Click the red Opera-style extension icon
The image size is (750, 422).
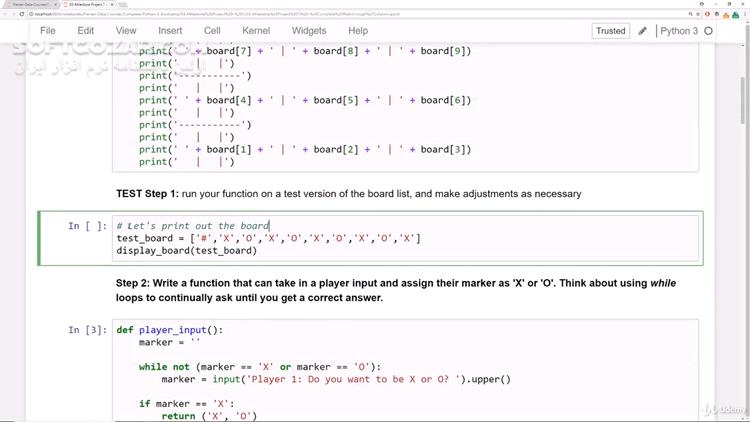coord(707,14)
